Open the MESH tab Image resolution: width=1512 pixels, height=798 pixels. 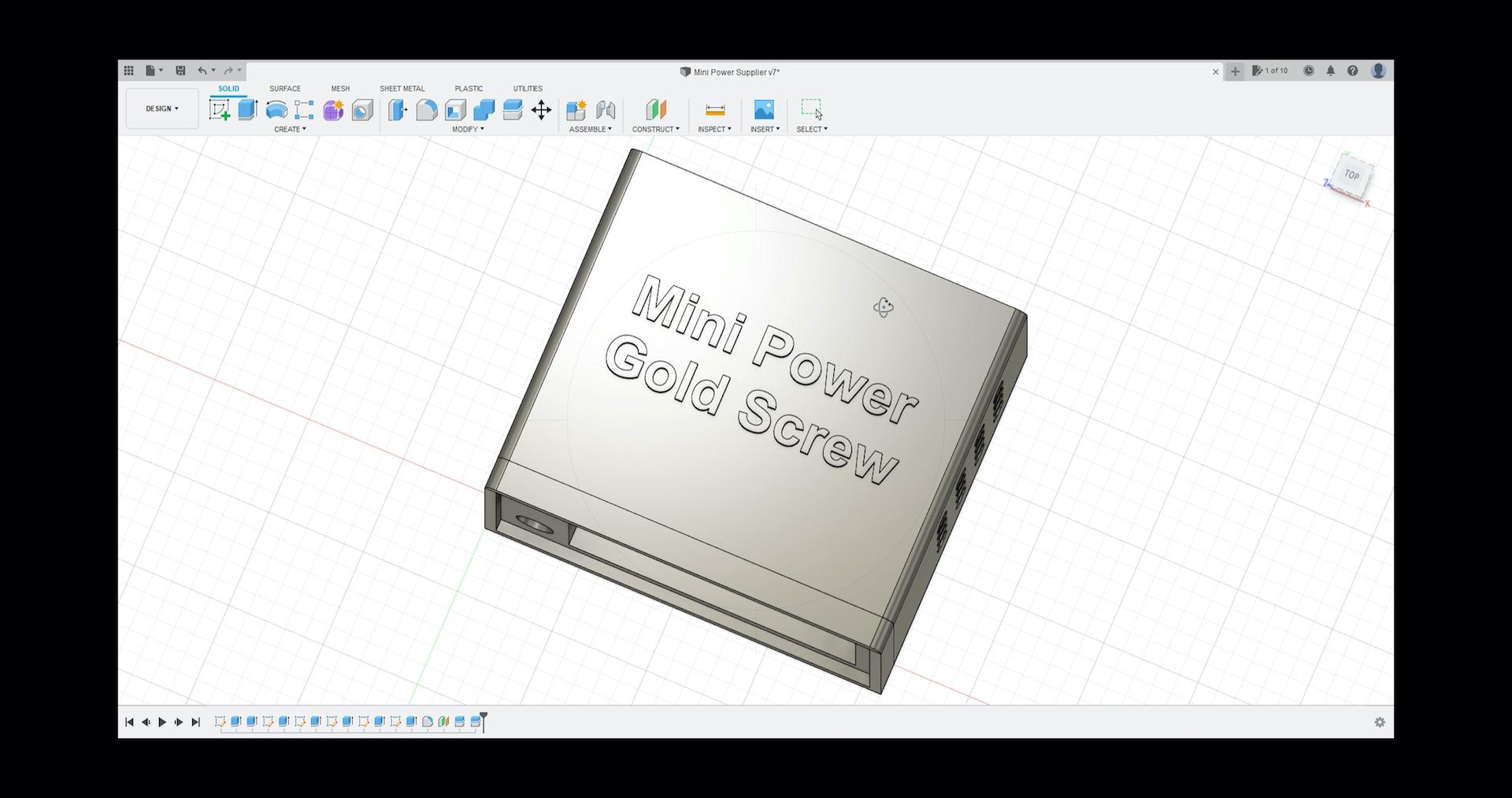[340, 89]
